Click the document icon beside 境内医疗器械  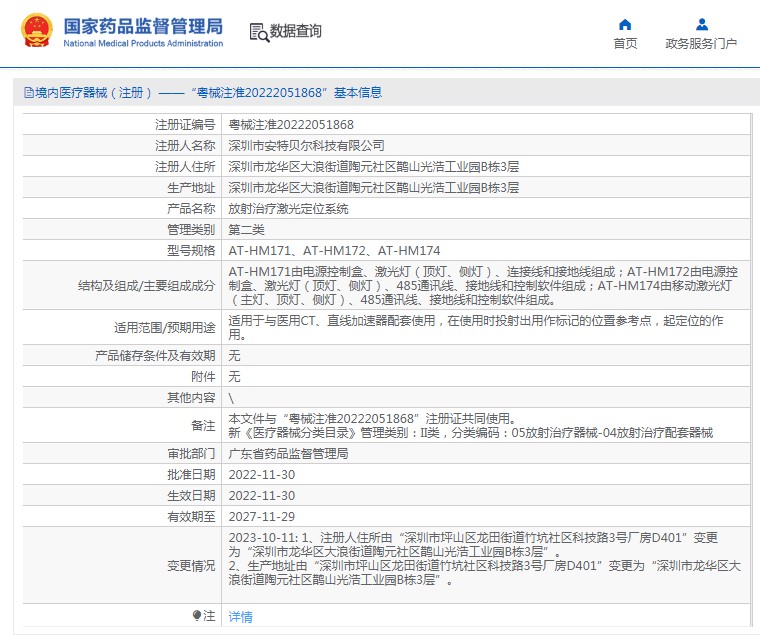tap(29, 93)
